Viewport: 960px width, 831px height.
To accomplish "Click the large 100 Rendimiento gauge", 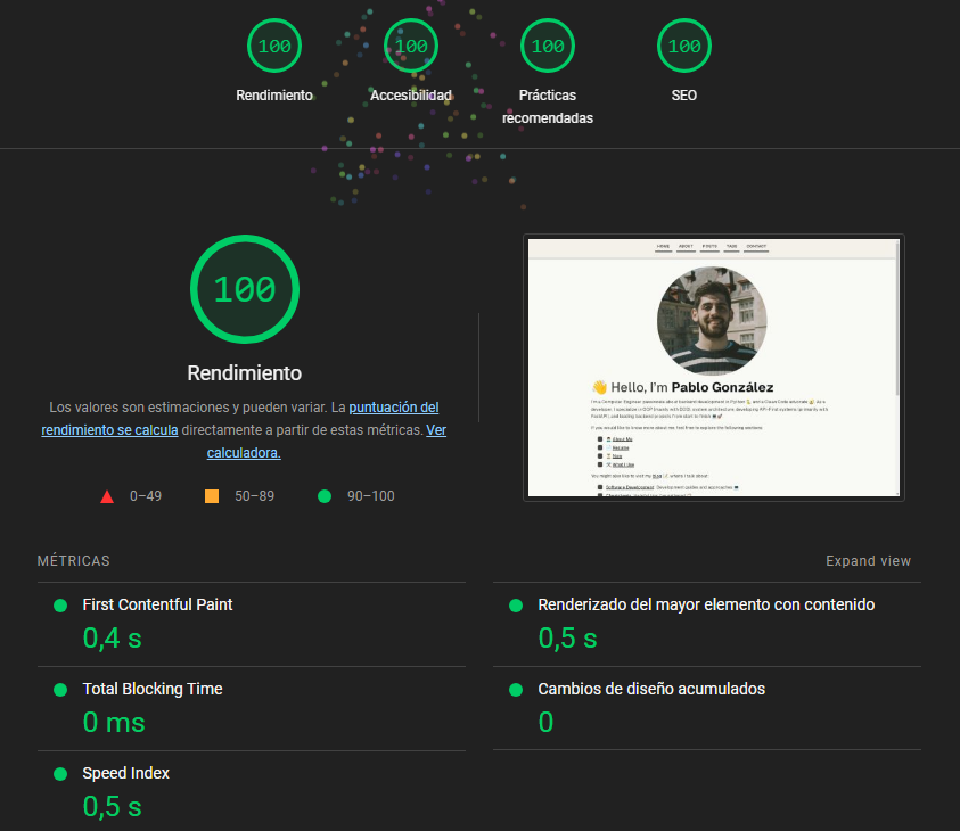I will [x=244, y=289].
